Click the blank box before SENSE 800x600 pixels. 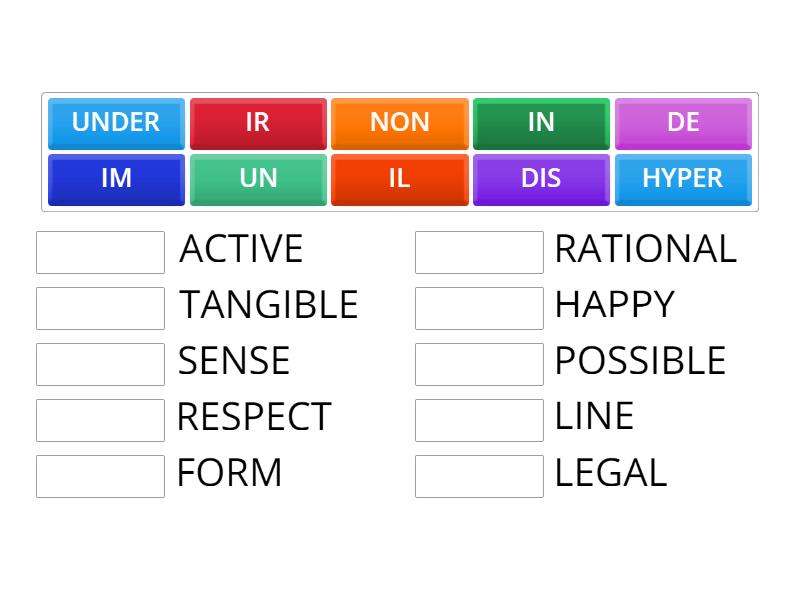click(x=99, y=363)
